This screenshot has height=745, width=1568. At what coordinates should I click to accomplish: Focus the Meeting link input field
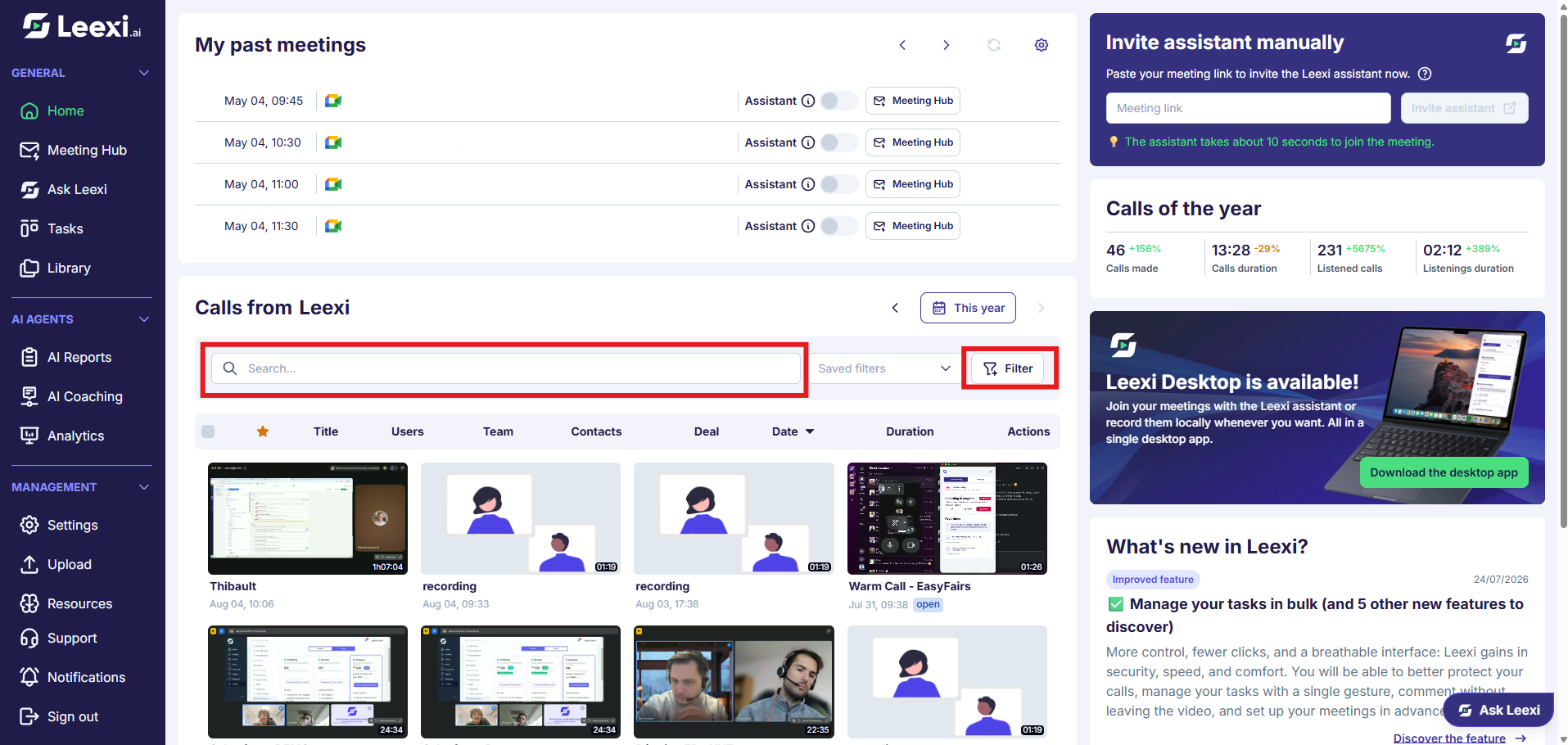point(1248,108)
